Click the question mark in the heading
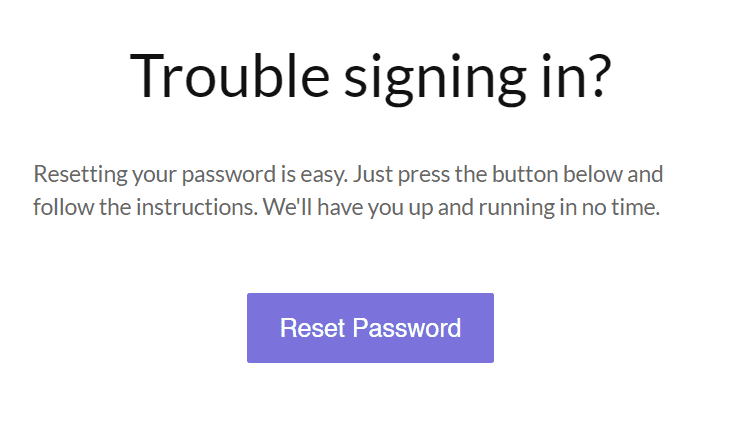 pyautogui.click(x=592, y=76)
